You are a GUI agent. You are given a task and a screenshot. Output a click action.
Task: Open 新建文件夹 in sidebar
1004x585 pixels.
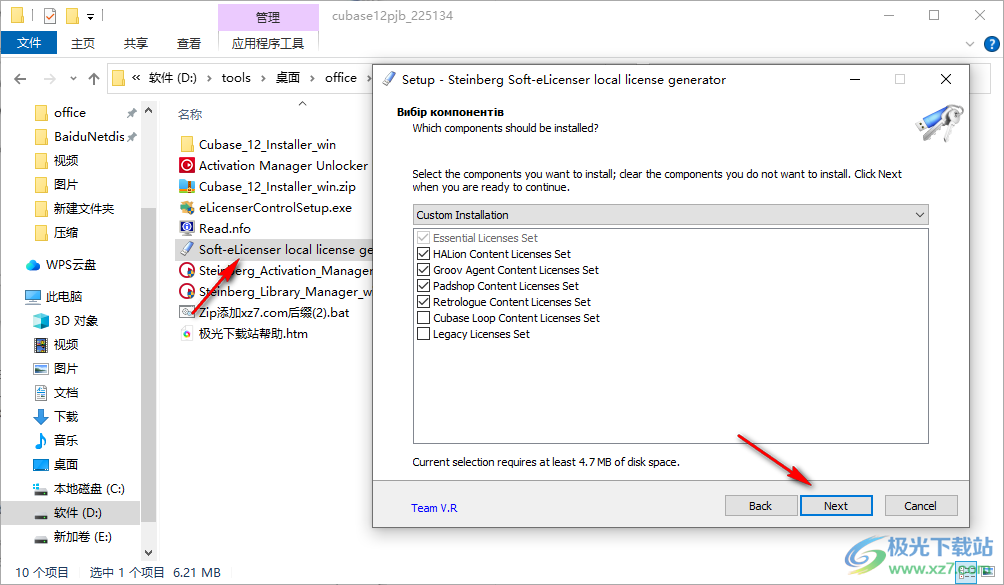click(x=84, y=209)
